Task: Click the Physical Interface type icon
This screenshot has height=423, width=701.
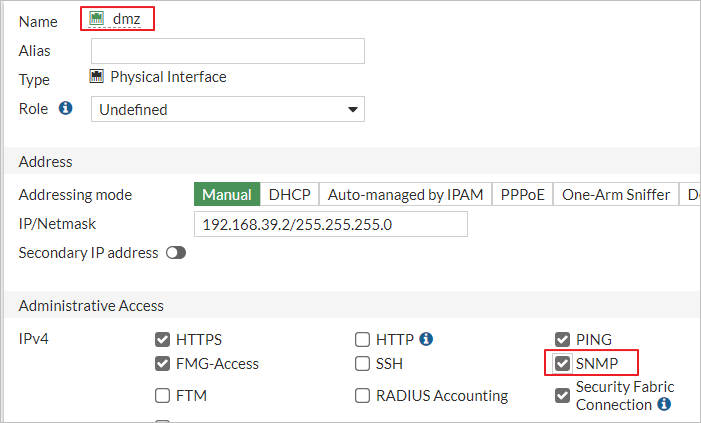Action: coord(97,76)
